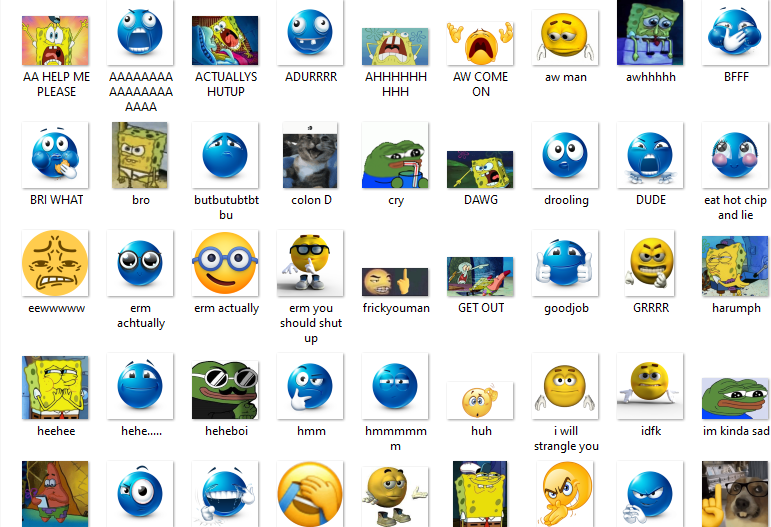The height and width of the screenshot is (527, 771).
Task: Click the 'butbutubtbtbu' sad blue emoji
Action: pyautogui.click(x=225, y=155)
